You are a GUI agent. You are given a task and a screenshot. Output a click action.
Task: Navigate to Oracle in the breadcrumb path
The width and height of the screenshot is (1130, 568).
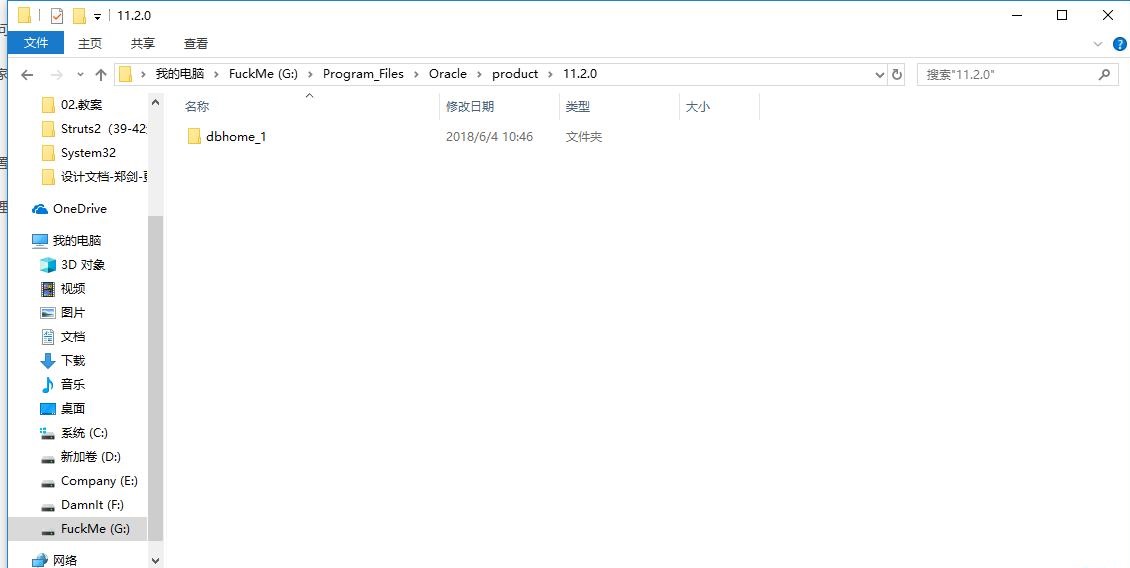(447, 74)
